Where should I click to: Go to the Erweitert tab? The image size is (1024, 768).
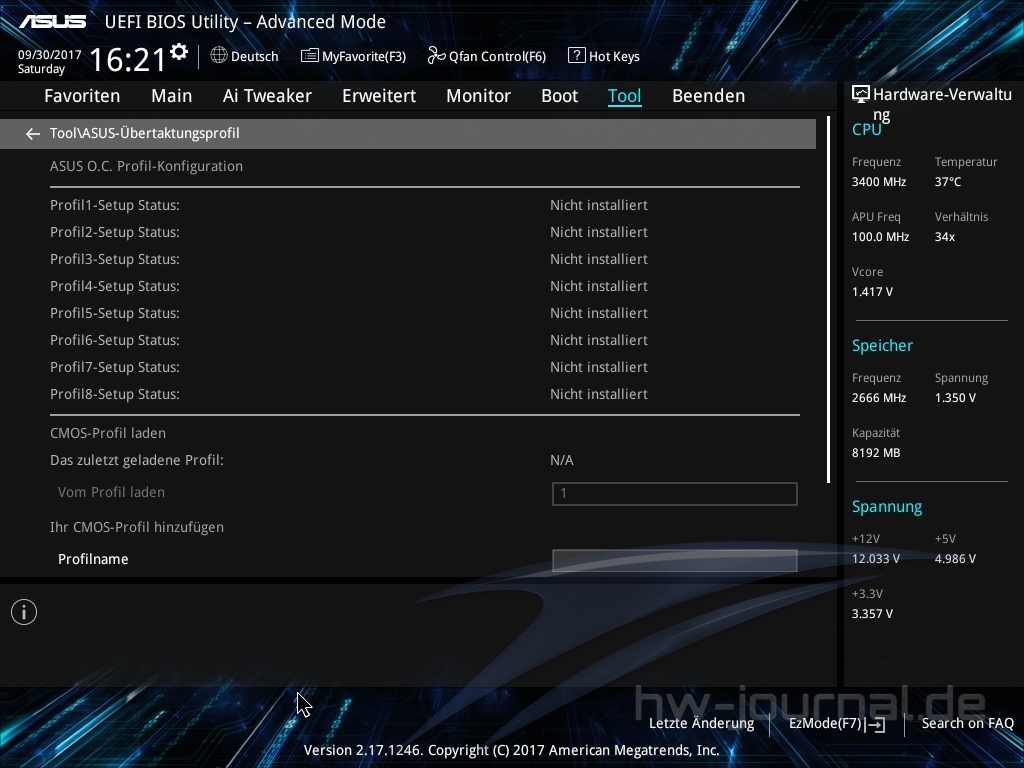[379, 96]
